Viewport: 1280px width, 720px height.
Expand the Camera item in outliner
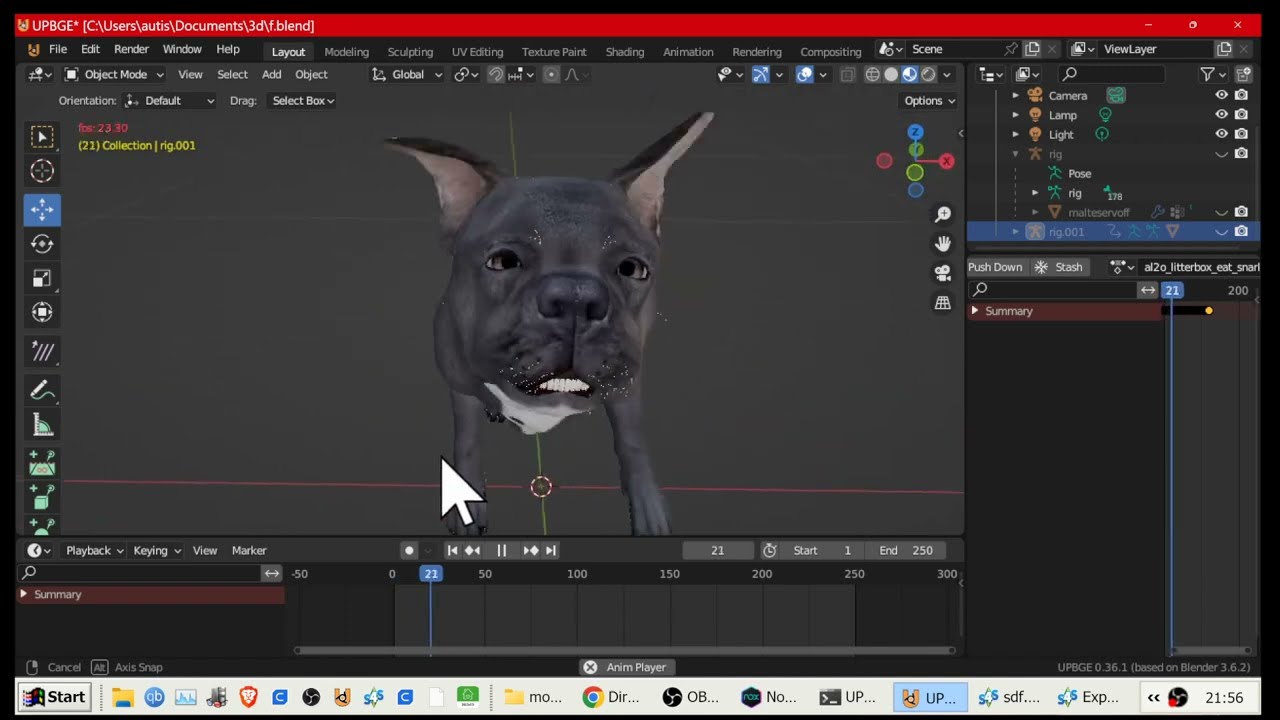point(1015,95)
